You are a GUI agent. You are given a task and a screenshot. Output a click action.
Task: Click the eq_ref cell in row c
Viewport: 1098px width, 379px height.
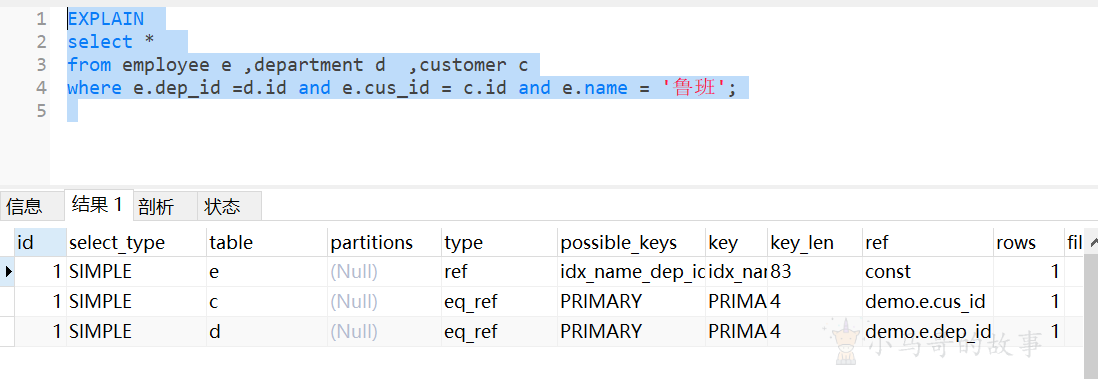[x=499, y=301]
